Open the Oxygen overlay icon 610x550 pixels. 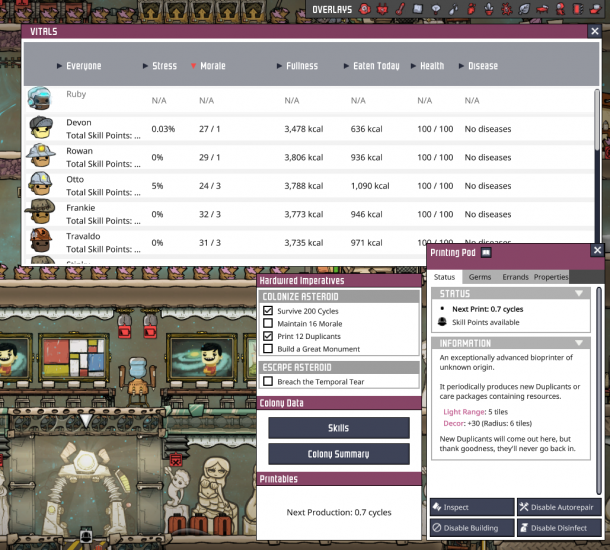(365, 9)
